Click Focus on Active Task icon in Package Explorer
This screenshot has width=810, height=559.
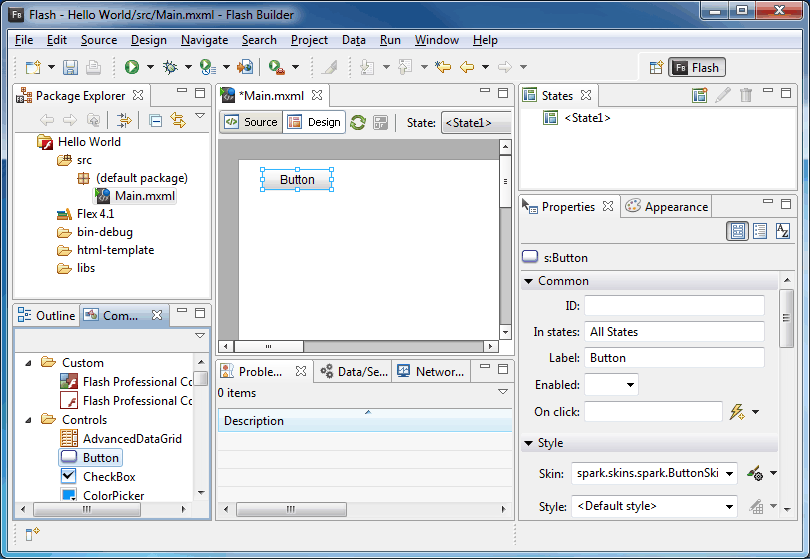(124, 120)
